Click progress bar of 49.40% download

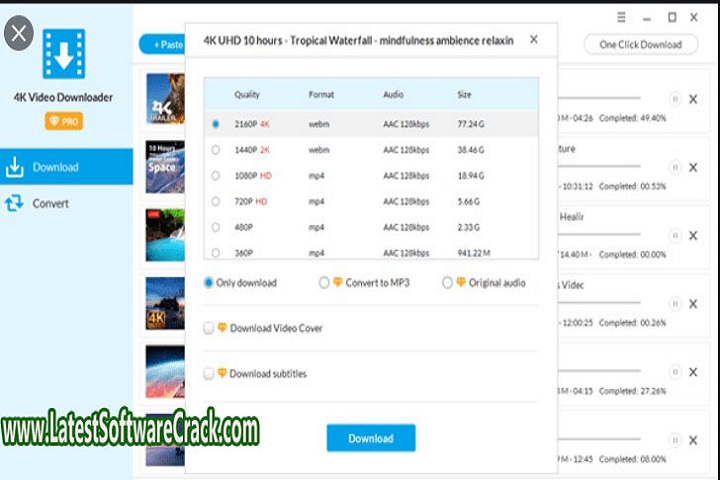tap(599, 98)
